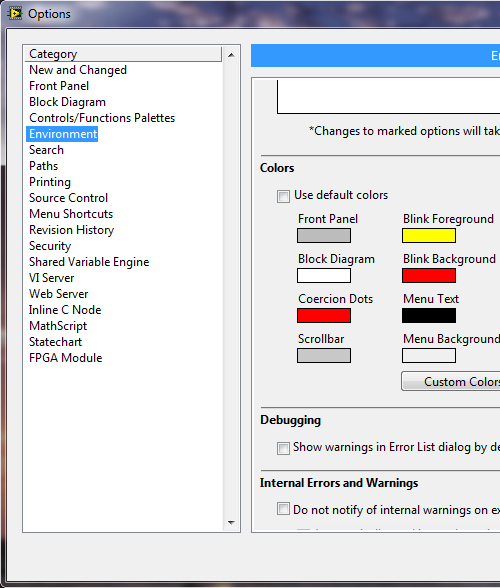This screenshot has height=588, width=500.
Task: Click the Blink Background red swatch
Action: 429,276
